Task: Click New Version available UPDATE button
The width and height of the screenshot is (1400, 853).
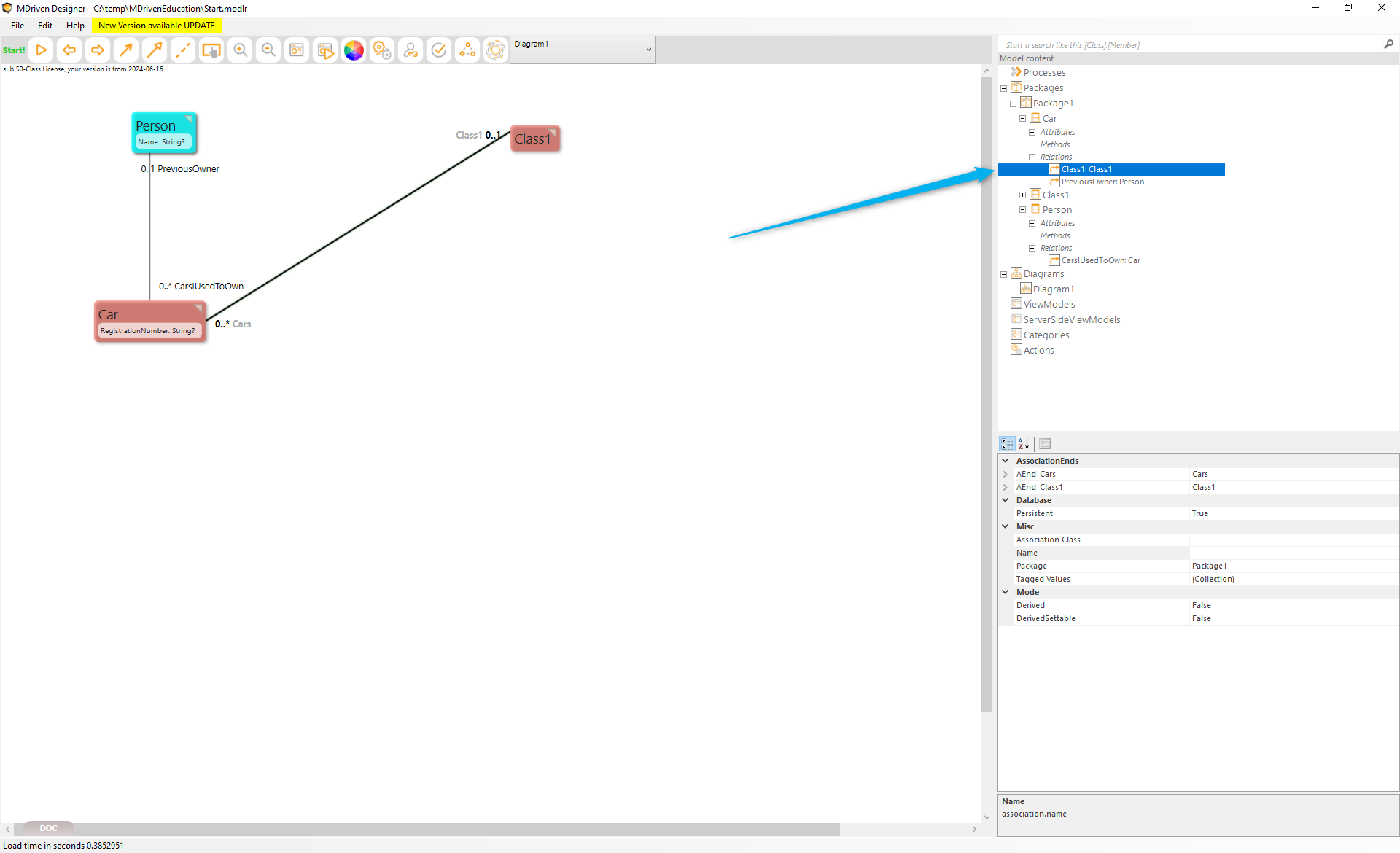Action: tap(156, 25)
